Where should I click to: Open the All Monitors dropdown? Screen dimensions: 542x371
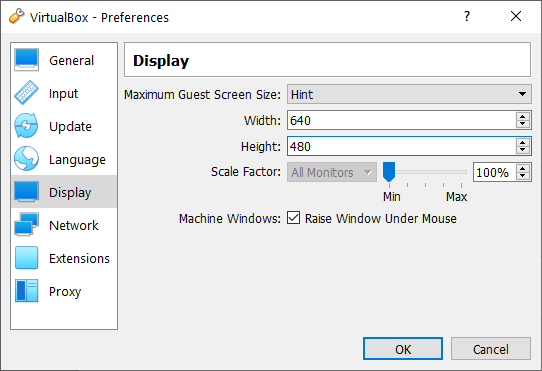click(332, 172)
